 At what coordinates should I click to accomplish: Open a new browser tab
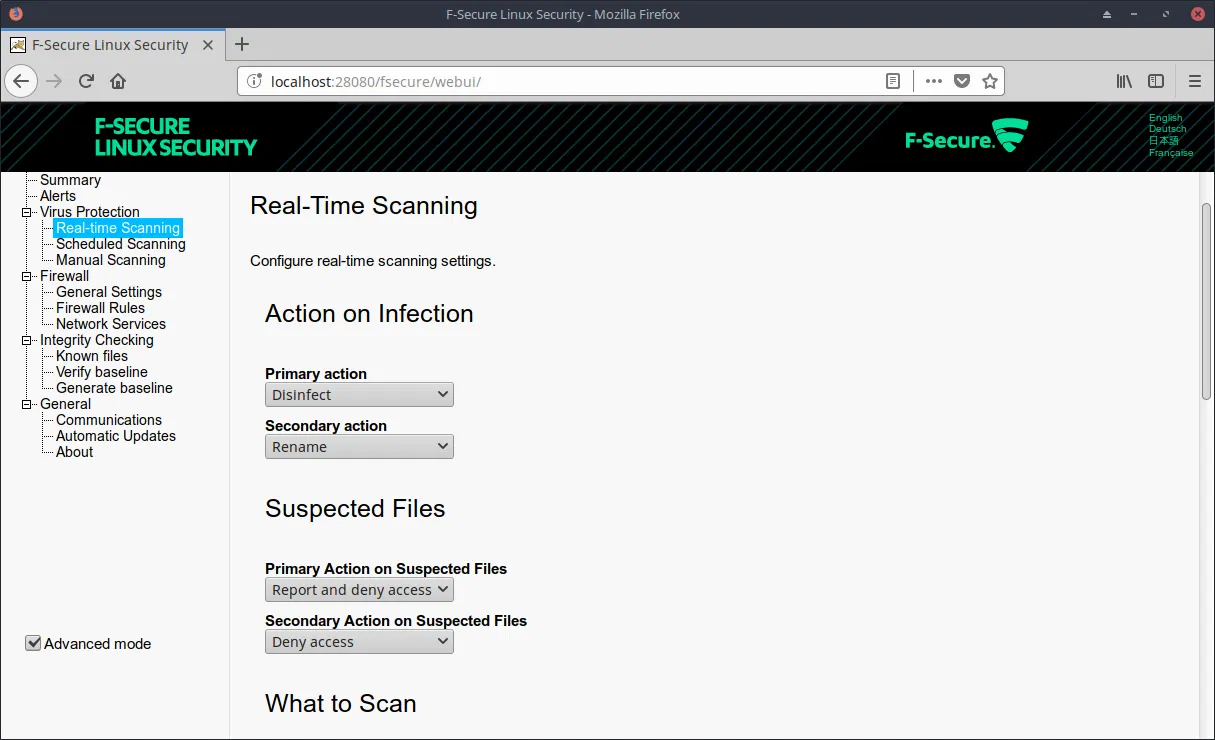(242, 44)
